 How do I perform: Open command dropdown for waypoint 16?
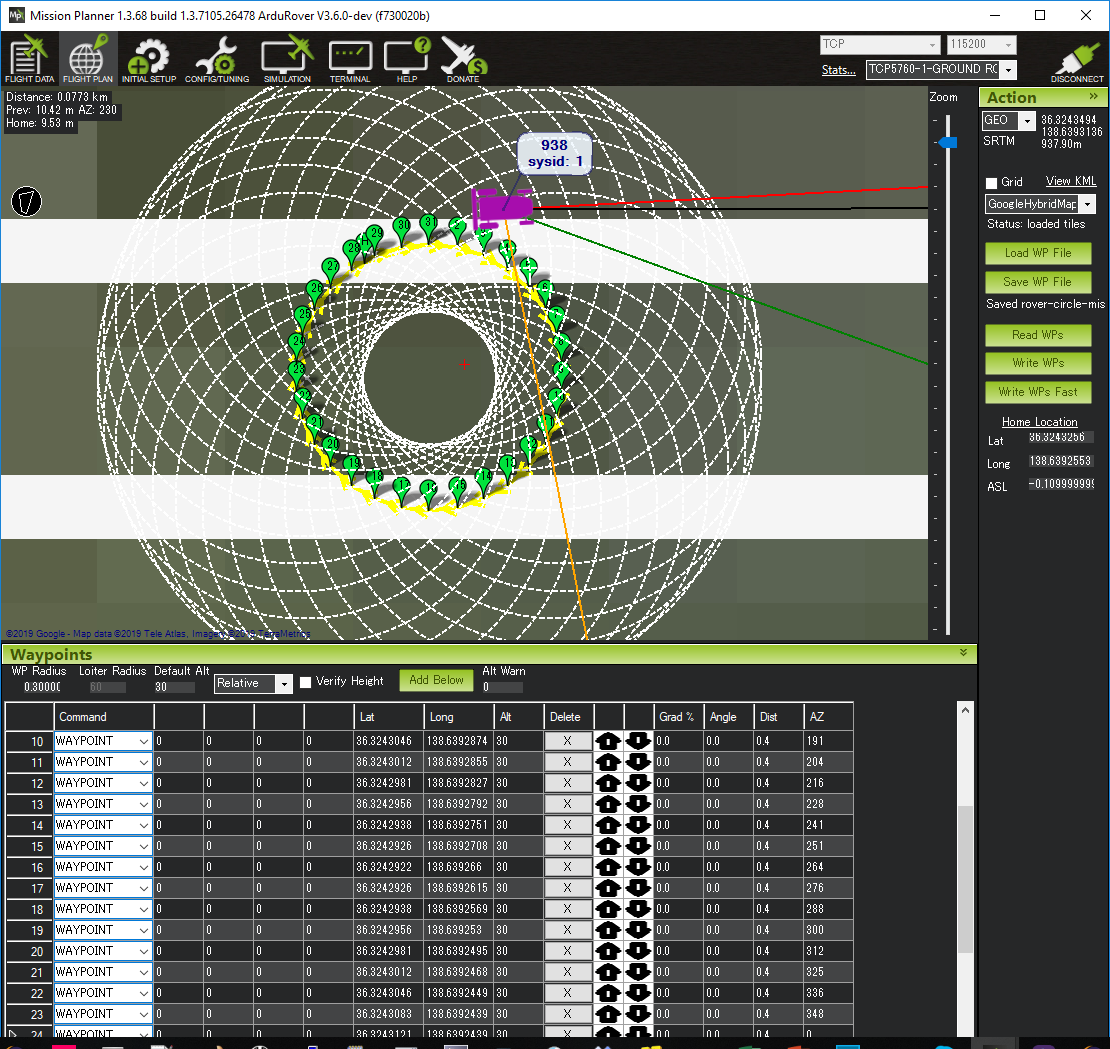coord(144,867)
